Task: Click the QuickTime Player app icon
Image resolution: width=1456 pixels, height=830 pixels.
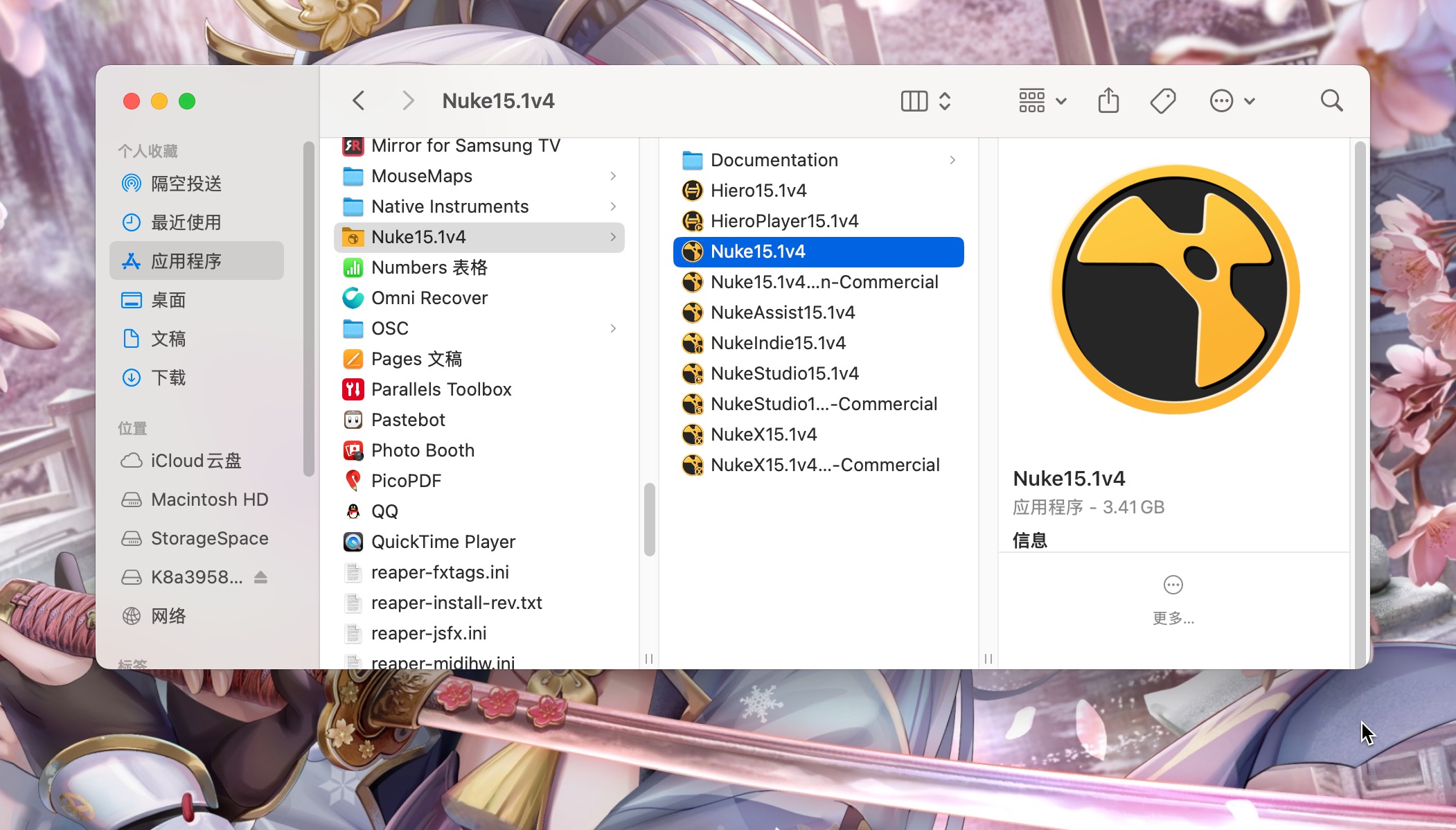Action: tap(353, 542)
